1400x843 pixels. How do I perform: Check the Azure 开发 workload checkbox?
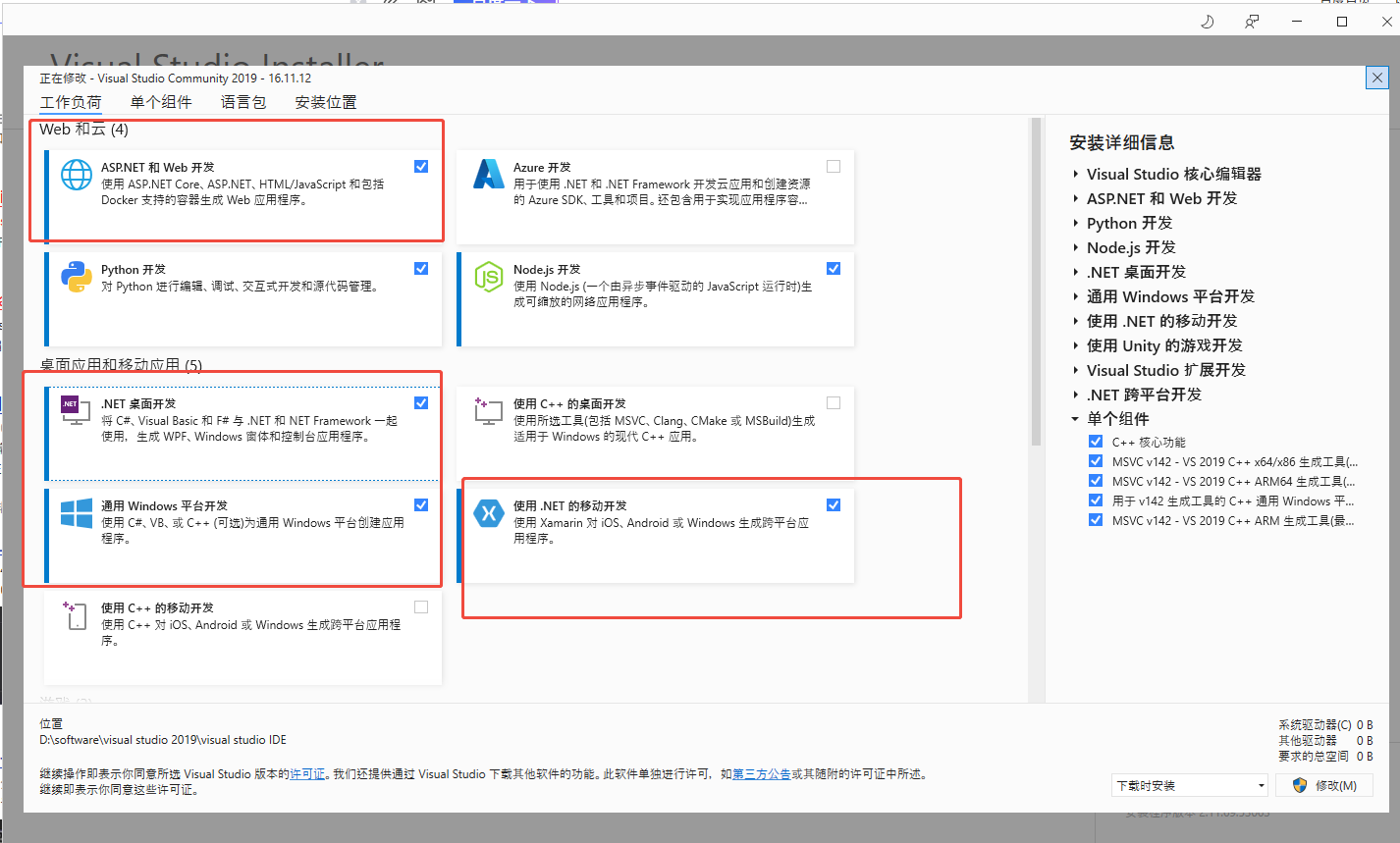pyautogui.click(x=834, y=166)
